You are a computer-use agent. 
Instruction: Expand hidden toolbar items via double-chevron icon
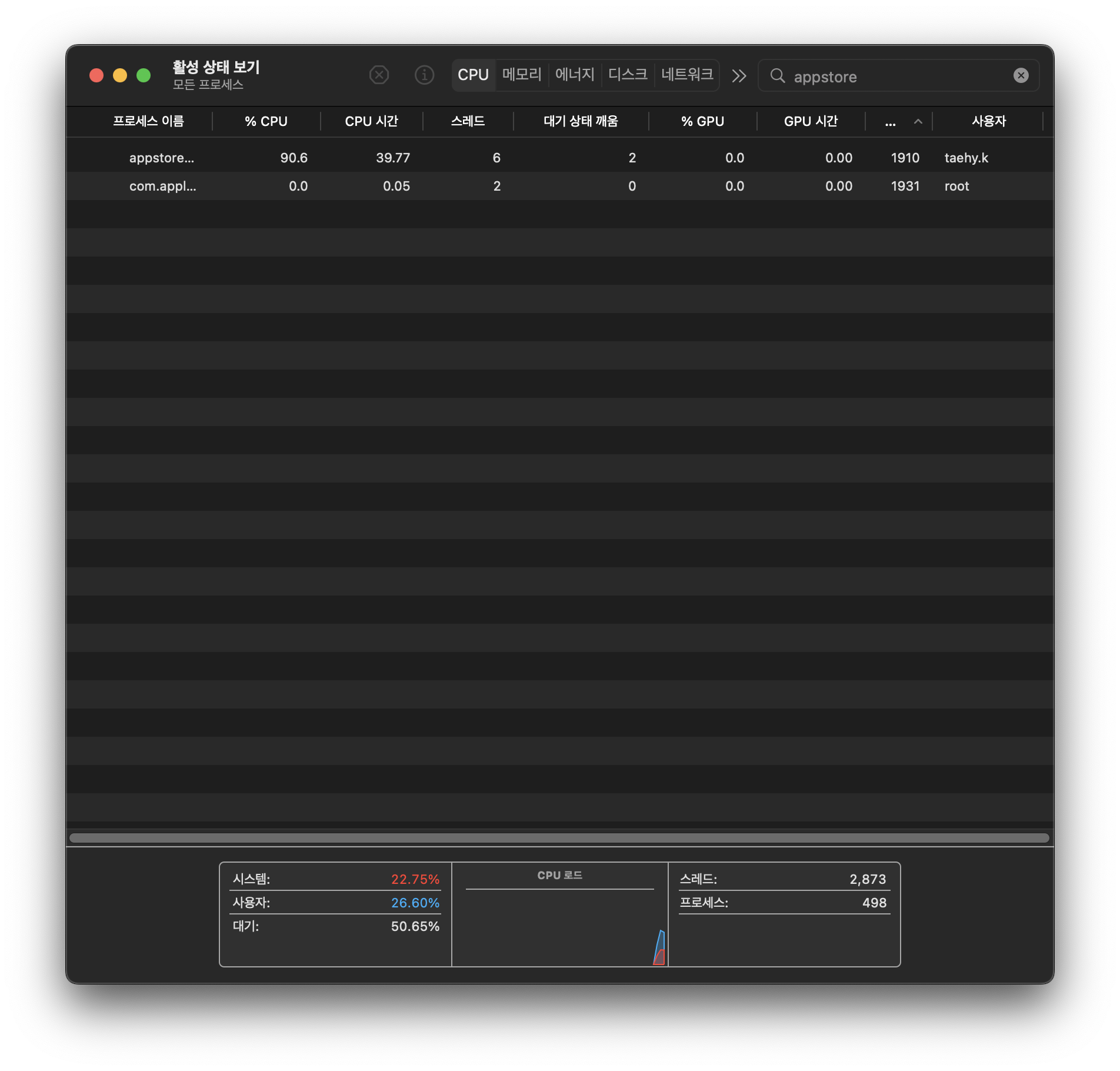(x=739, y=76)
